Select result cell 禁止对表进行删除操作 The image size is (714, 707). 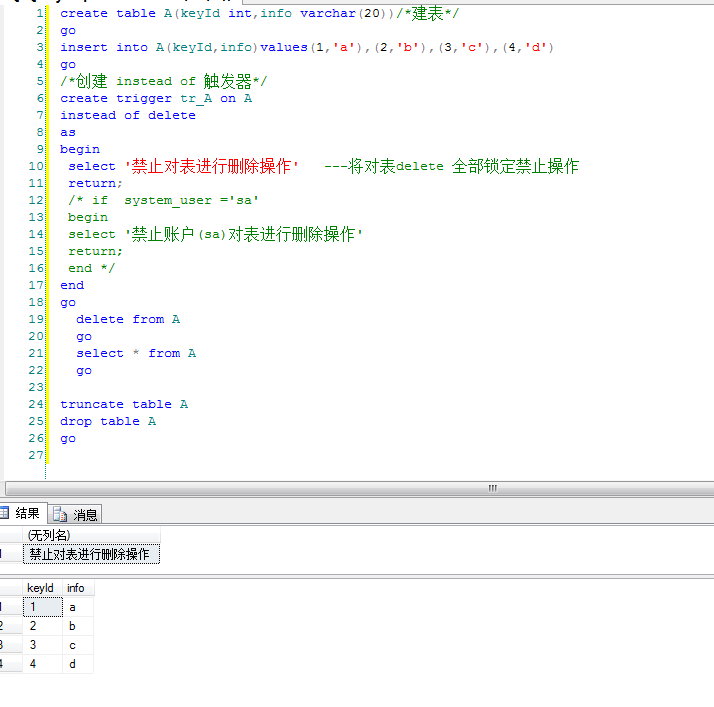click(91, 554)
